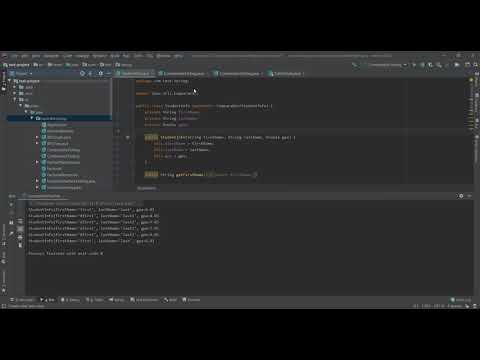Click the Debug bug icon in main toolbar
This screenshot has height=360, width=480.
pos(423,65)
